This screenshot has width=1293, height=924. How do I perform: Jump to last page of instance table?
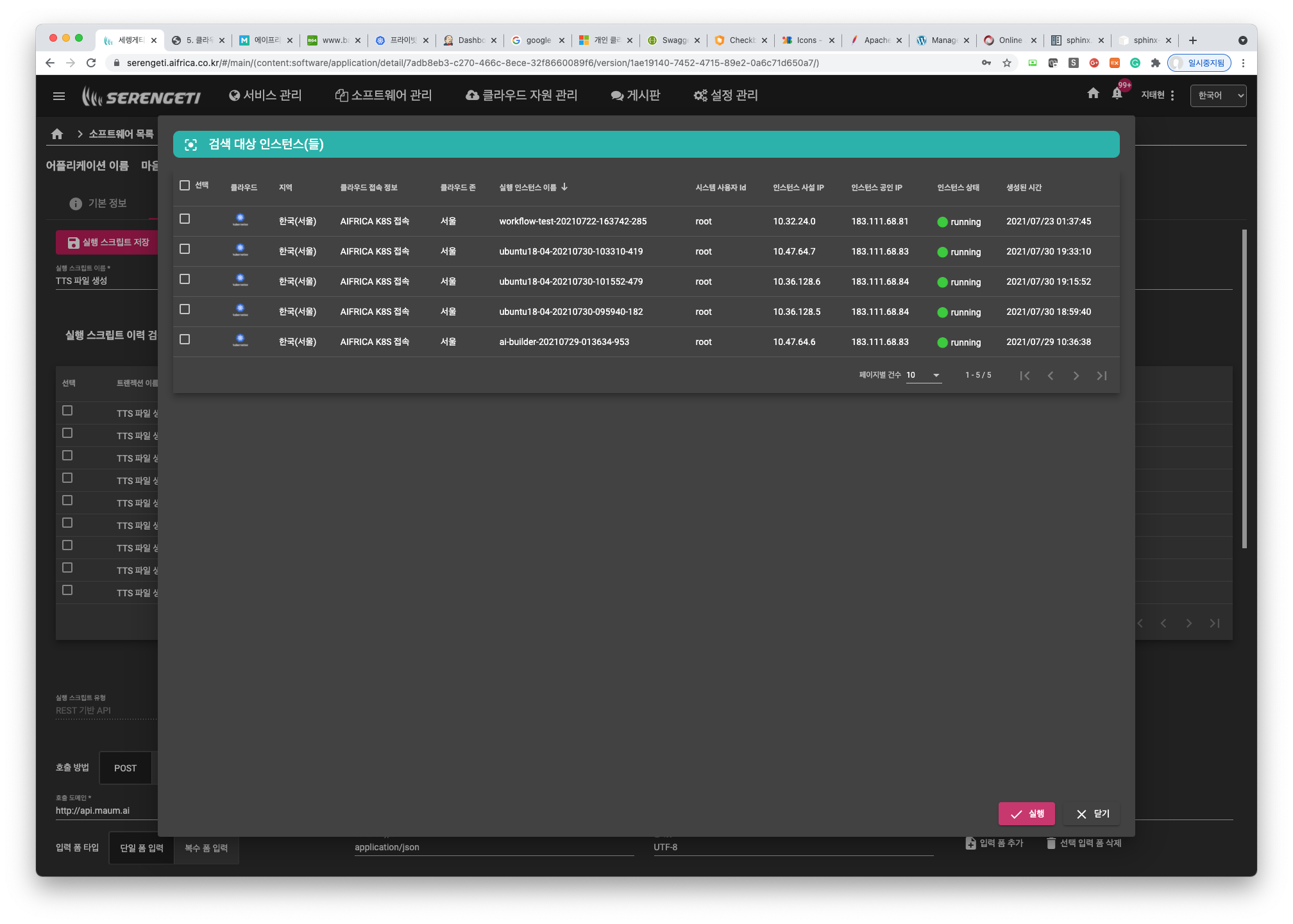click(1102, 376)
